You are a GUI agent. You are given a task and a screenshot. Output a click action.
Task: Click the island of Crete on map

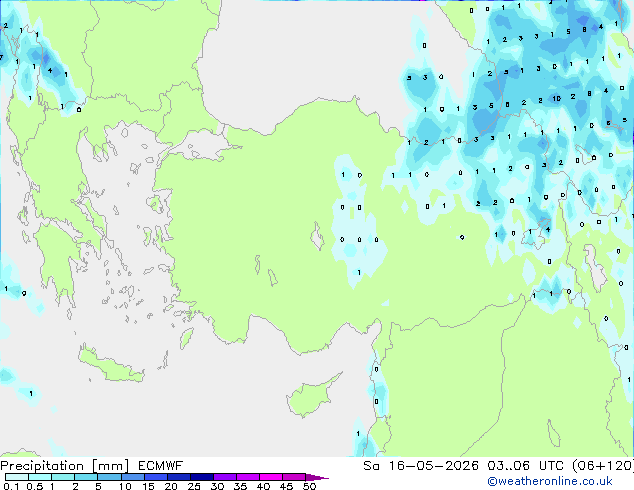coord(111,365)
